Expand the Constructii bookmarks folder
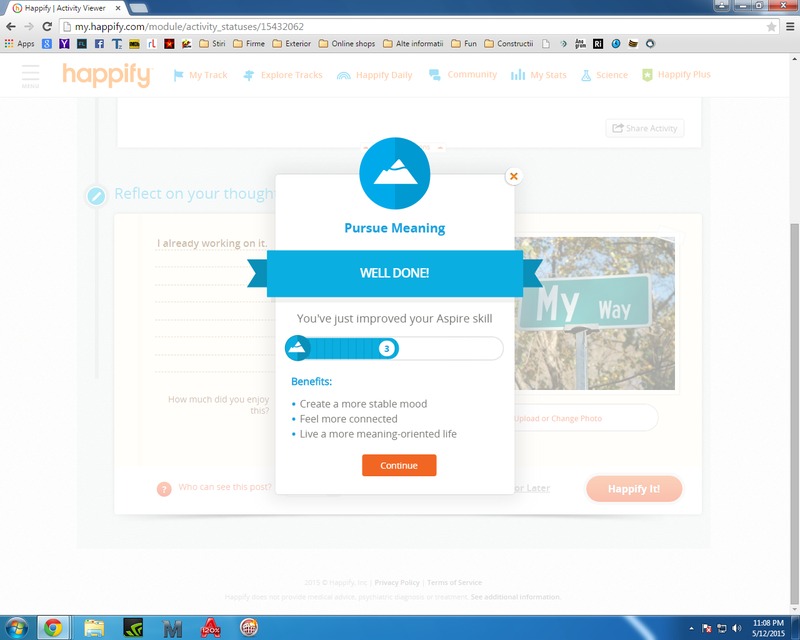800x640 pixels. (x=509, y=44)
